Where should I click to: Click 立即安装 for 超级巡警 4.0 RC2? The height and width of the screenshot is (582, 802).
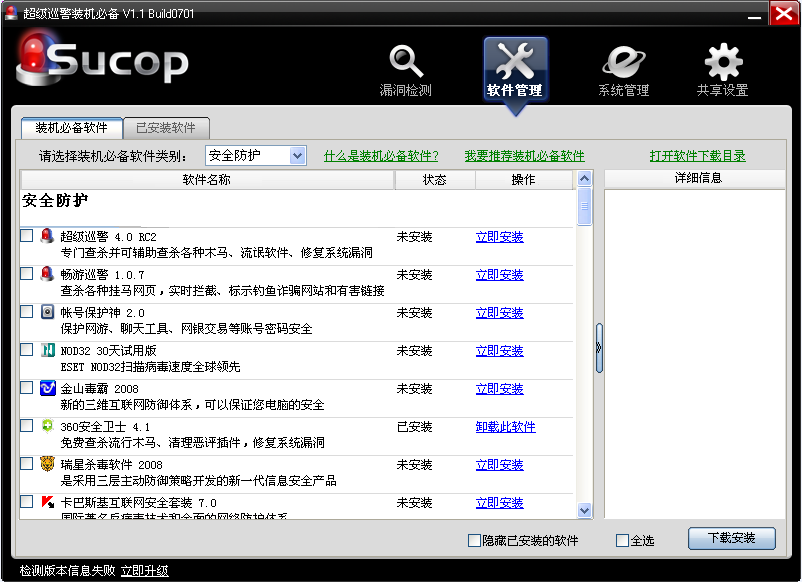pyautogui.click(x=500, y=236)
